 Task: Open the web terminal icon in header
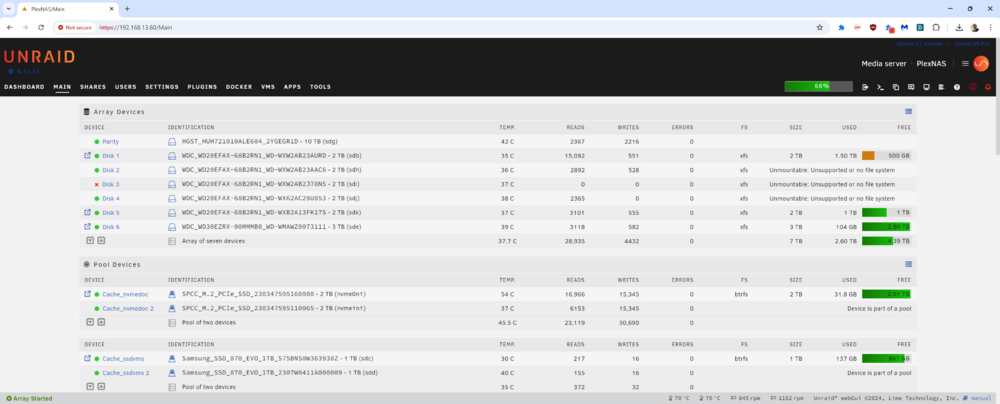pyautogui.click(x=880, y=87)
